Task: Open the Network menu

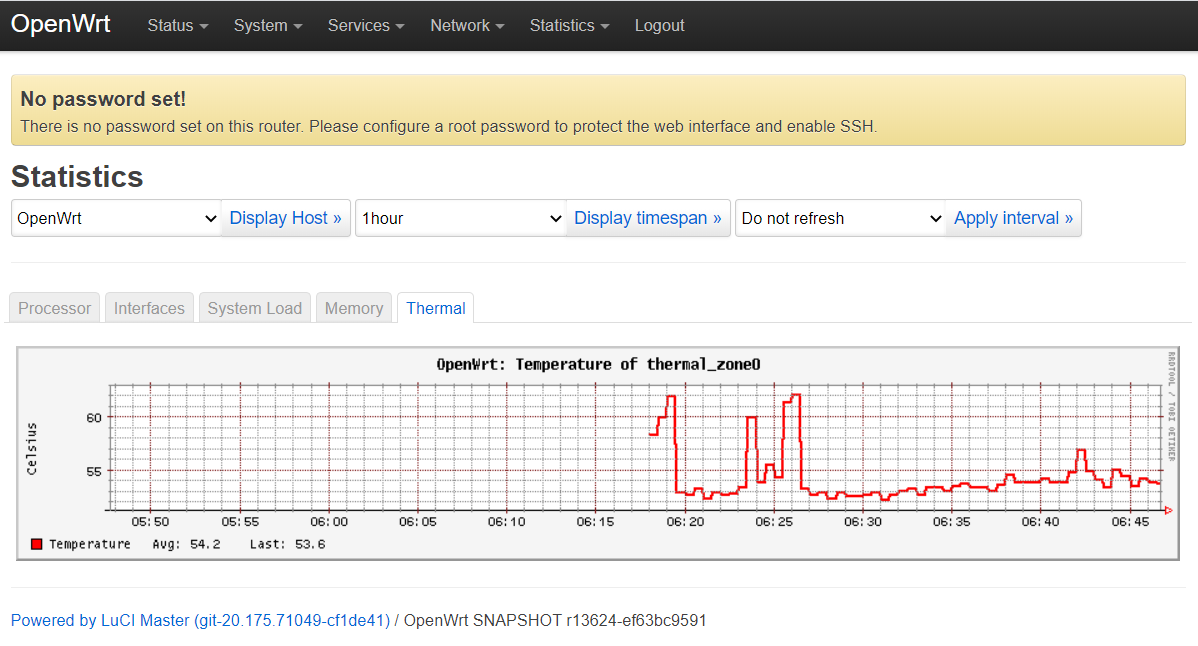Action: pos(467,25)
